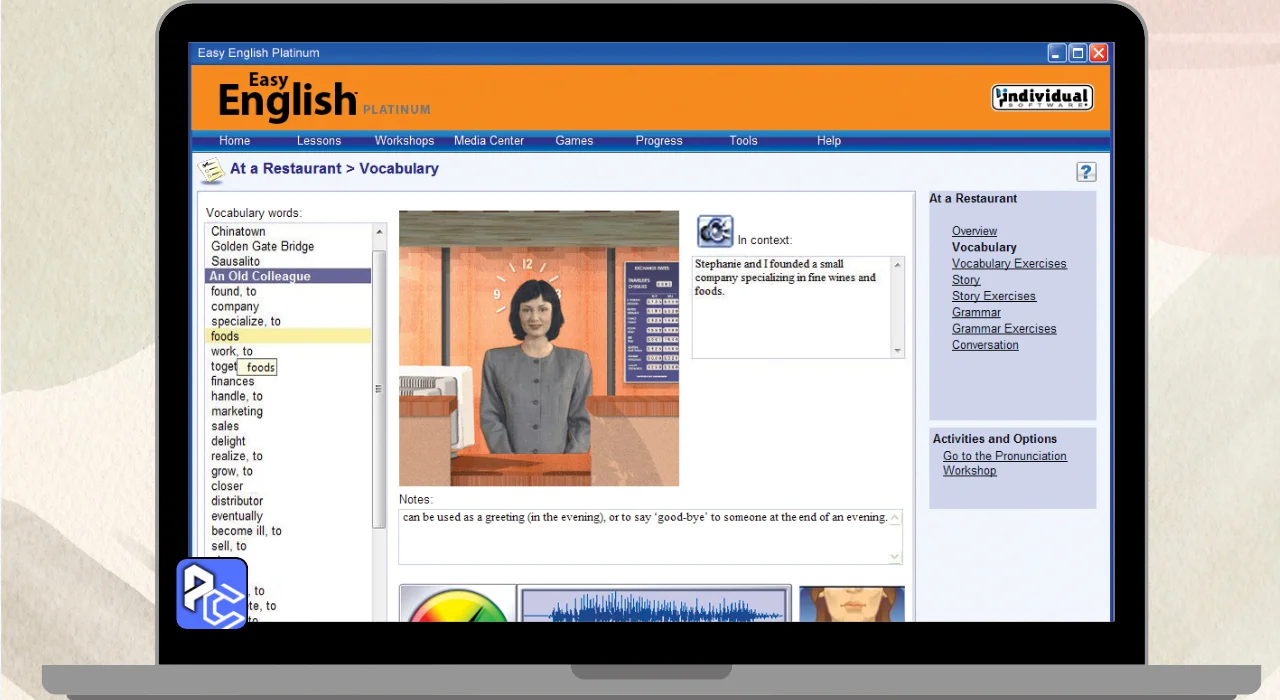Open the Media Center menu
Image resolution: width=1280 pixels, height=700 pixels.
coord(489,141)
